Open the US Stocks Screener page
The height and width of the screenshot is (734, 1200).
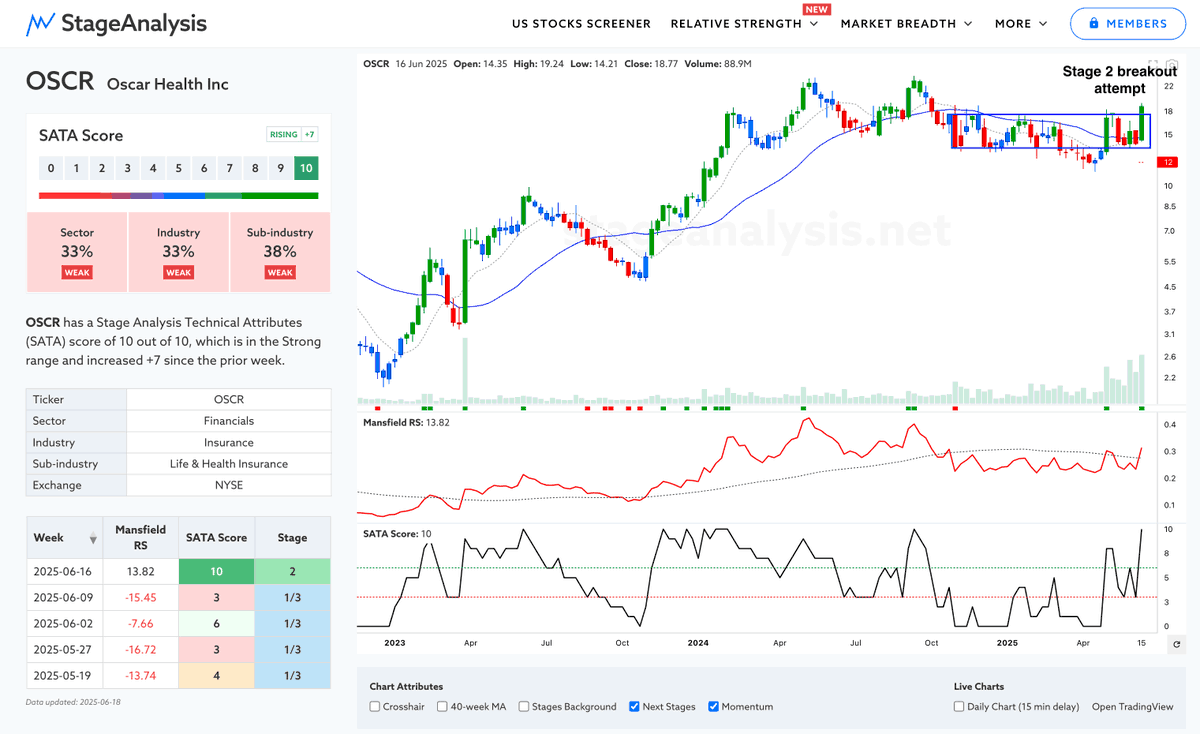point(581,23)
